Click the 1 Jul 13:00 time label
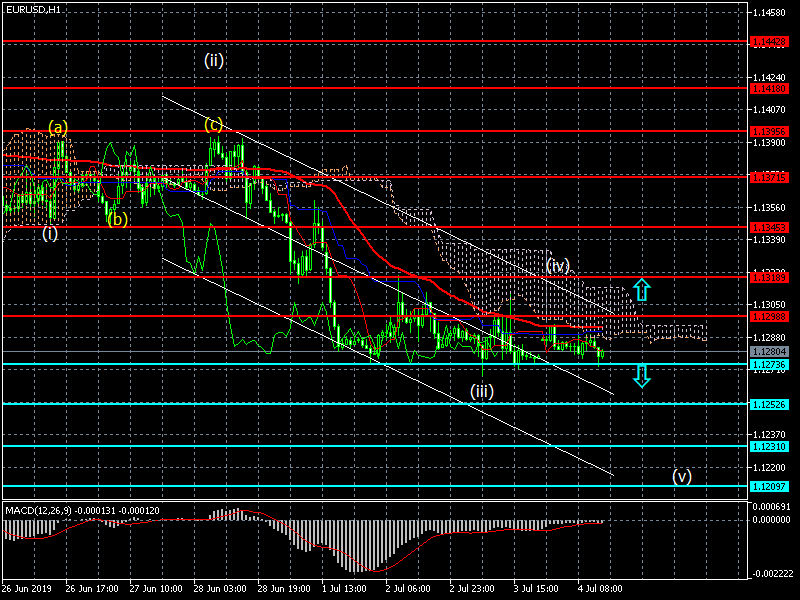This screenshot has width=800, height=600. coord(344,589)
